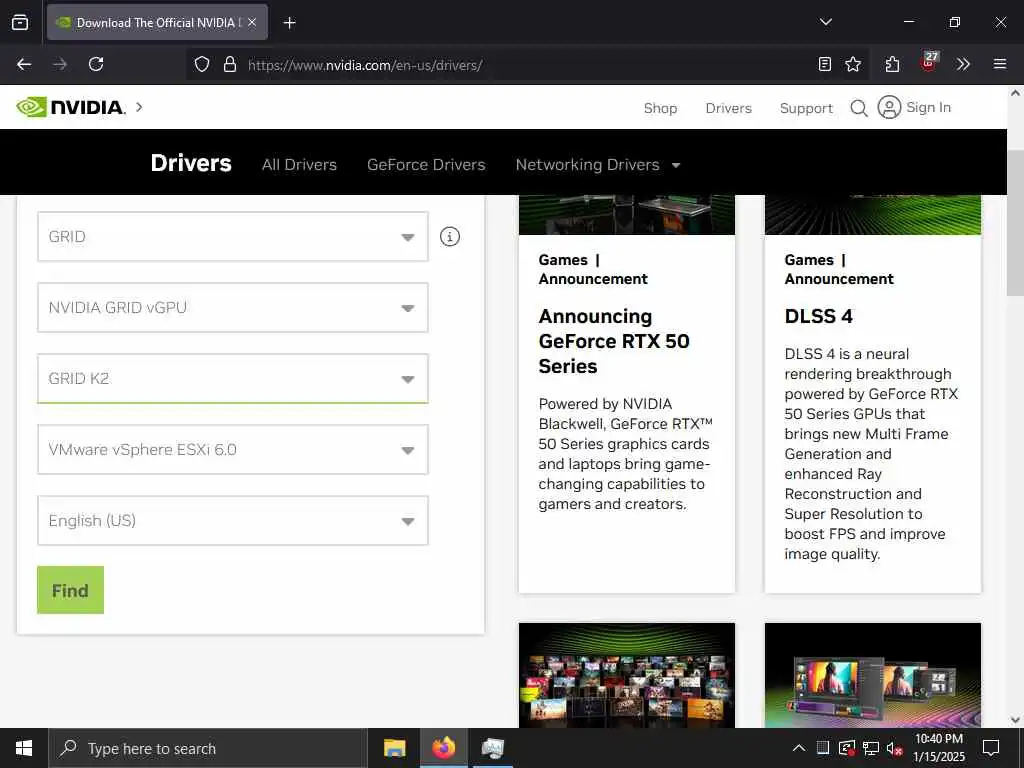Click the muted volume tray icon
Screen dimensions: 1024x768
pos(894,748)
